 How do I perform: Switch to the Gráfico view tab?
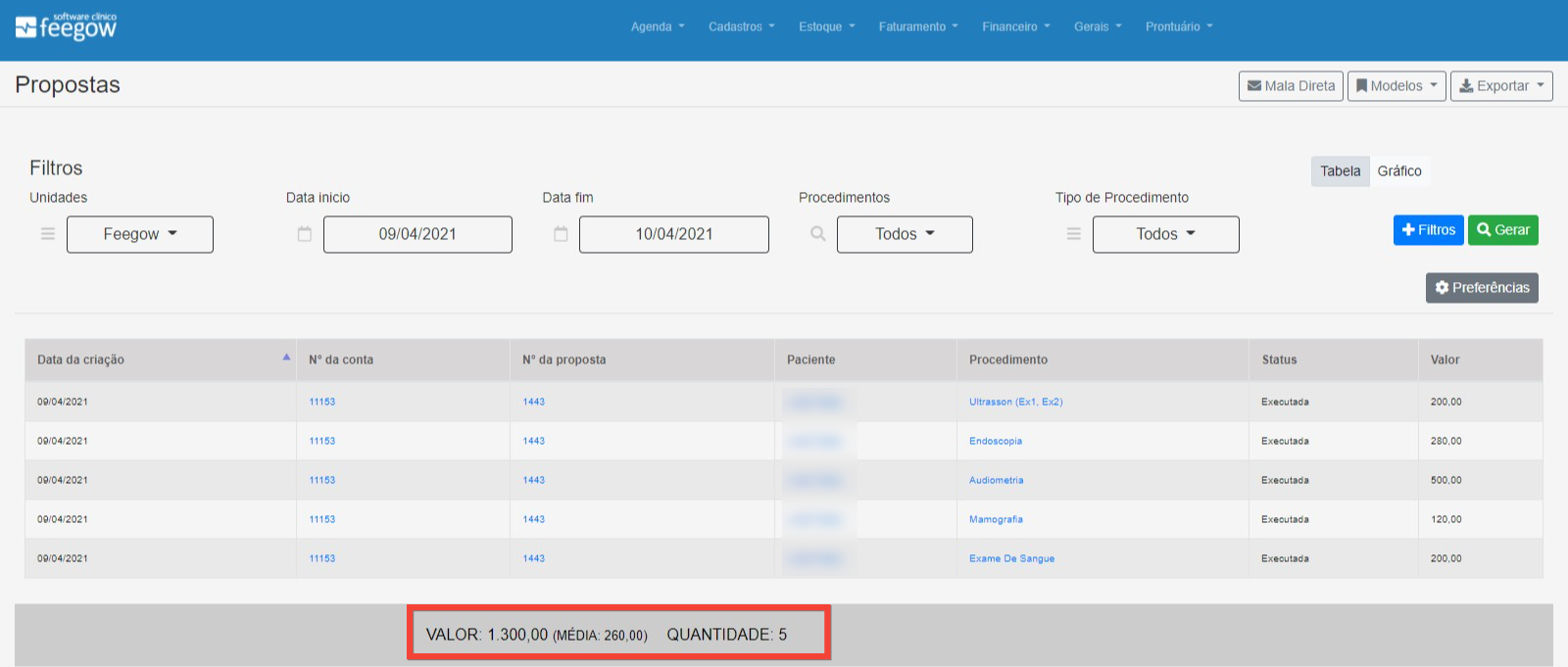(x=1399, y=171)
